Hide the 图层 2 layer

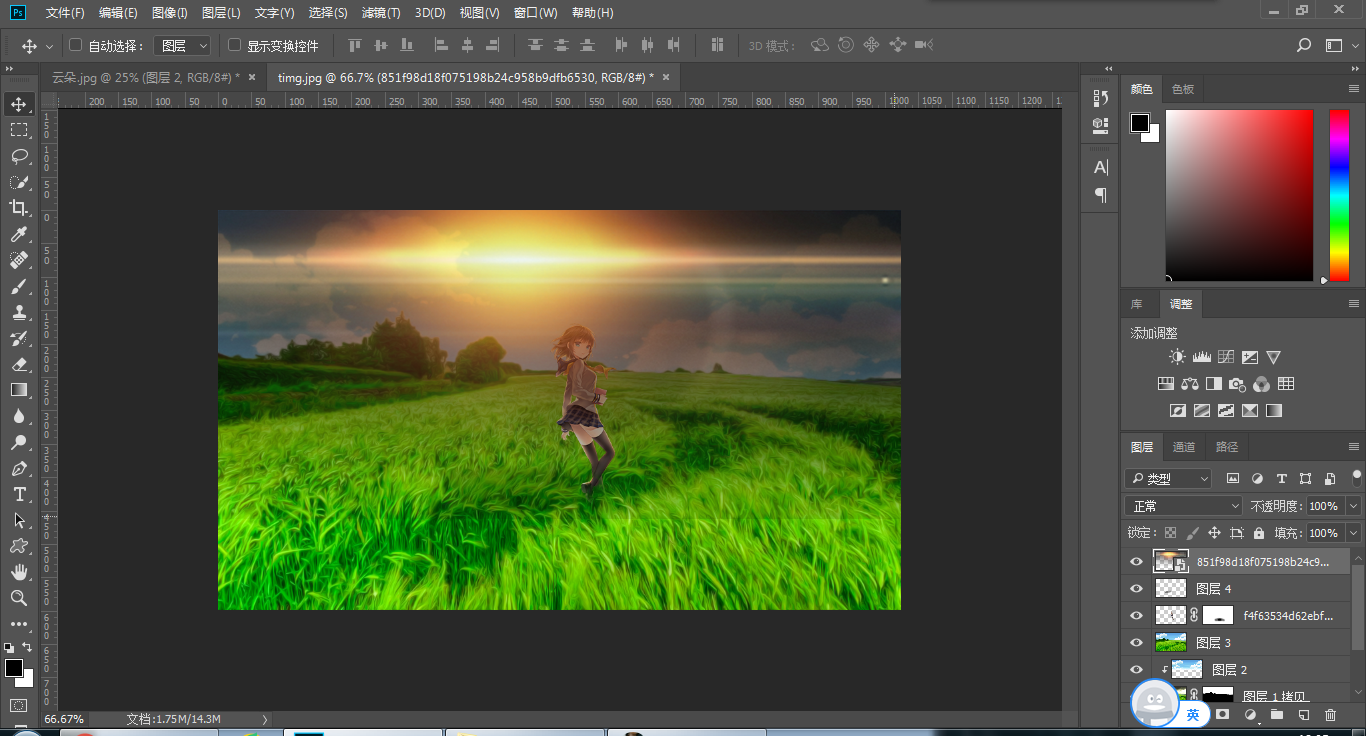coord(1136,670)
